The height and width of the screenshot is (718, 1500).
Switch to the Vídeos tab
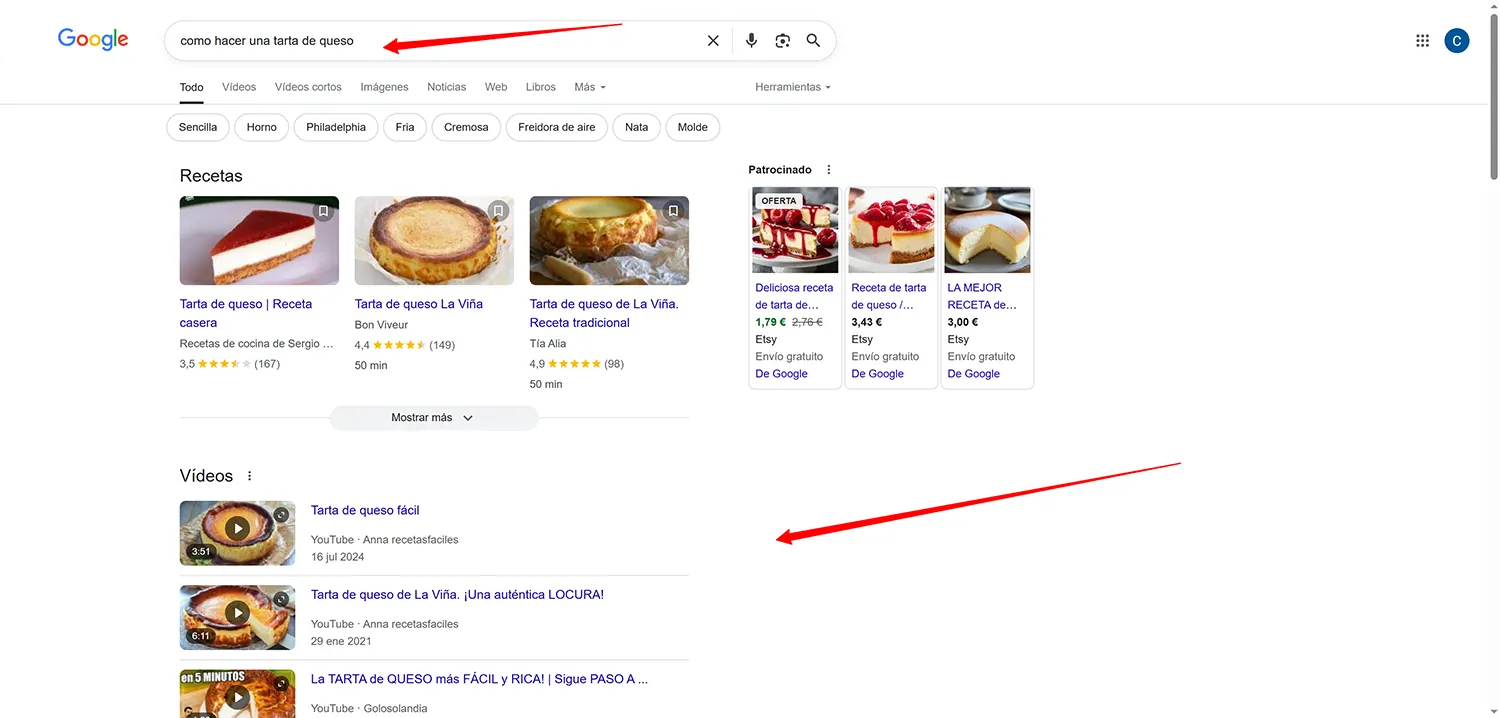tap(239, 87)
